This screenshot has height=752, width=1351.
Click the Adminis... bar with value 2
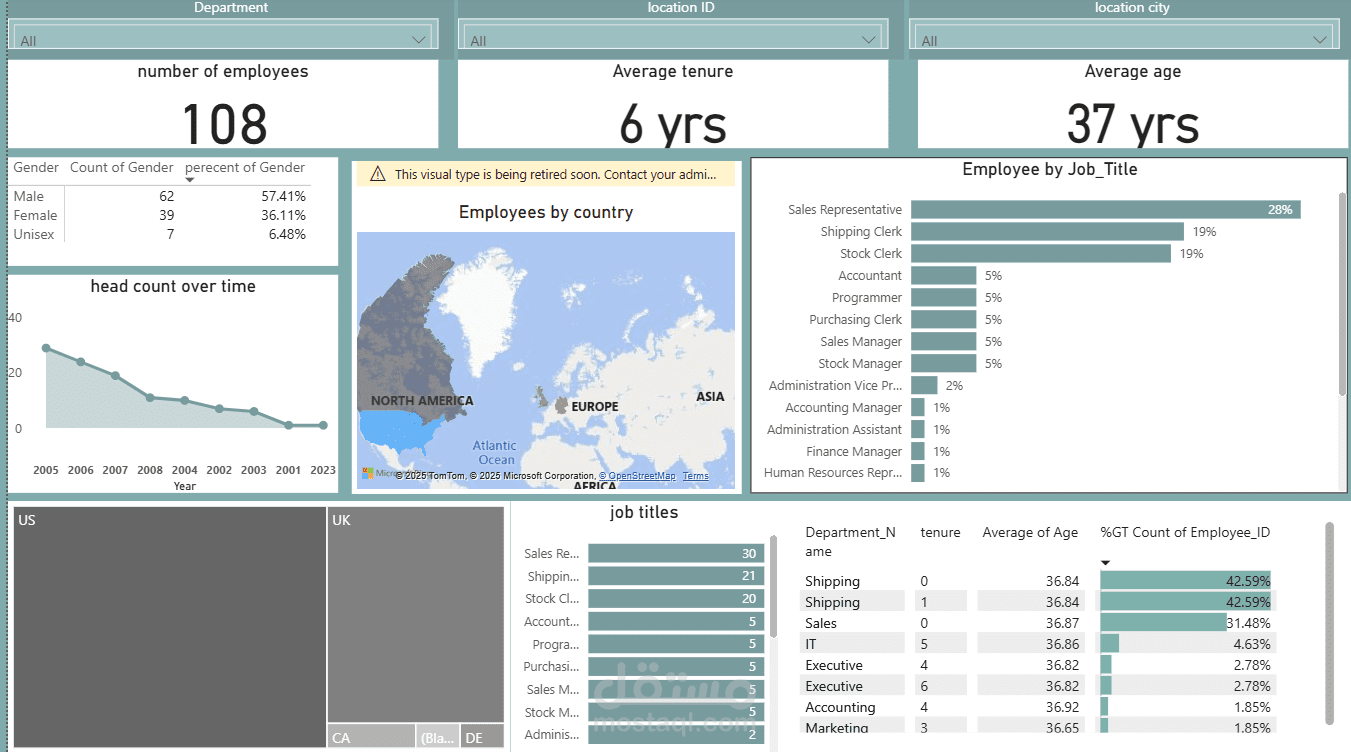click(676, 735)
